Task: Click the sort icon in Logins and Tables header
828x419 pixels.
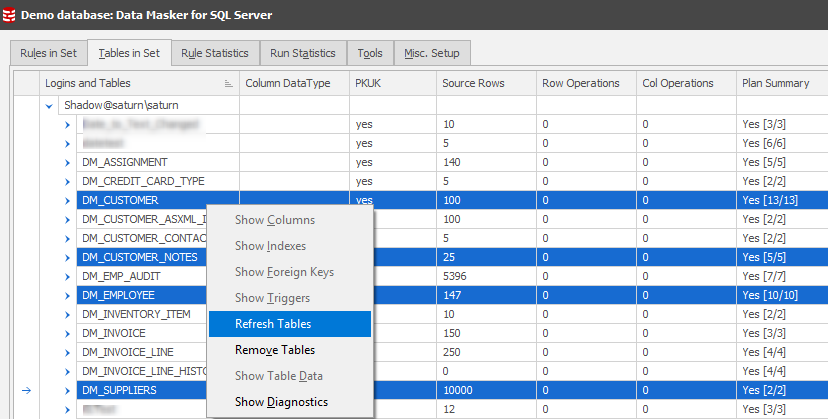Action: click(228, 84)
